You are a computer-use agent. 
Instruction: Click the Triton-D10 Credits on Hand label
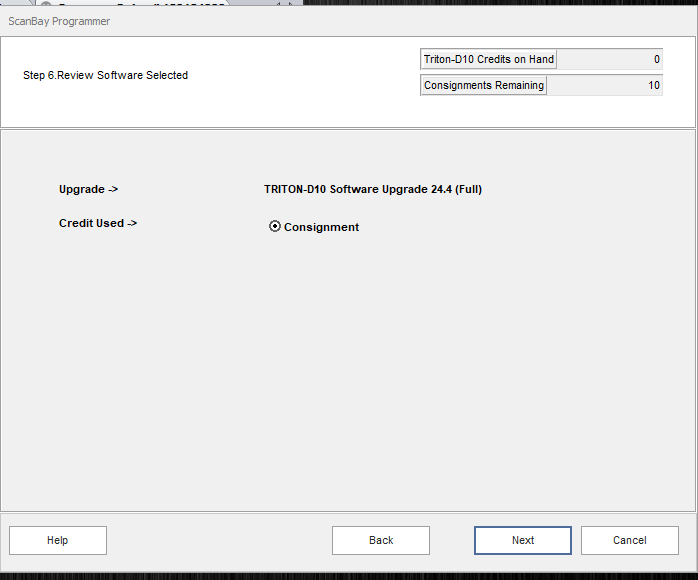488,59
